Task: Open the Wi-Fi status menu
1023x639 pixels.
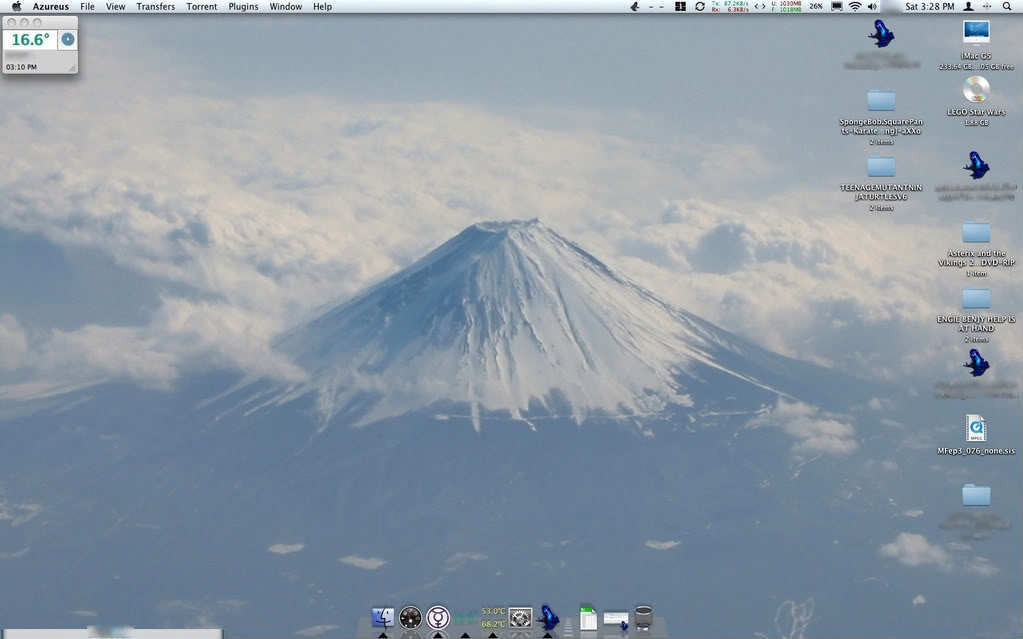Action: (855, 7)
